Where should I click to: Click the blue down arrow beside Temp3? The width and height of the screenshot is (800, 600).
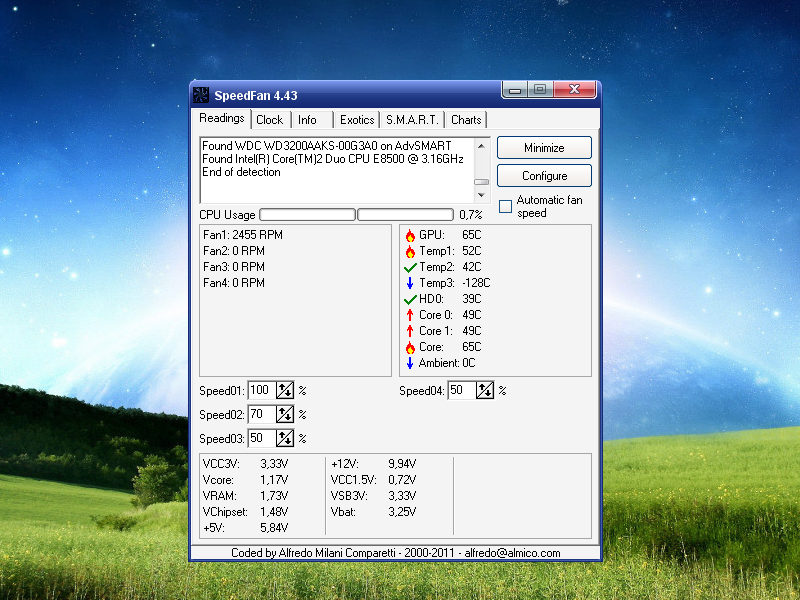click(410, 283)
